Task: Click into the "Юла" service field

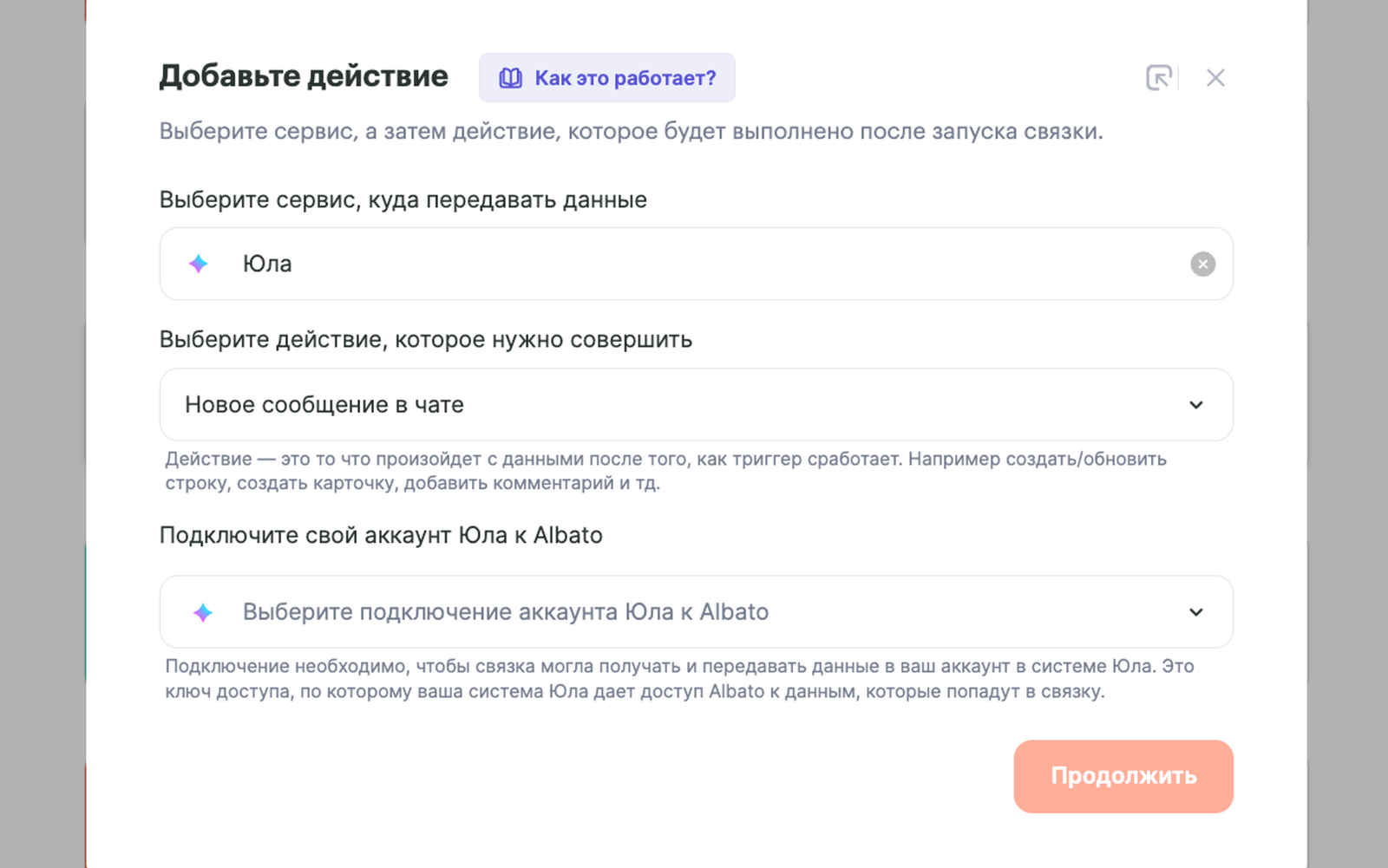Action: pyautogui.click(x=694, y=264)
